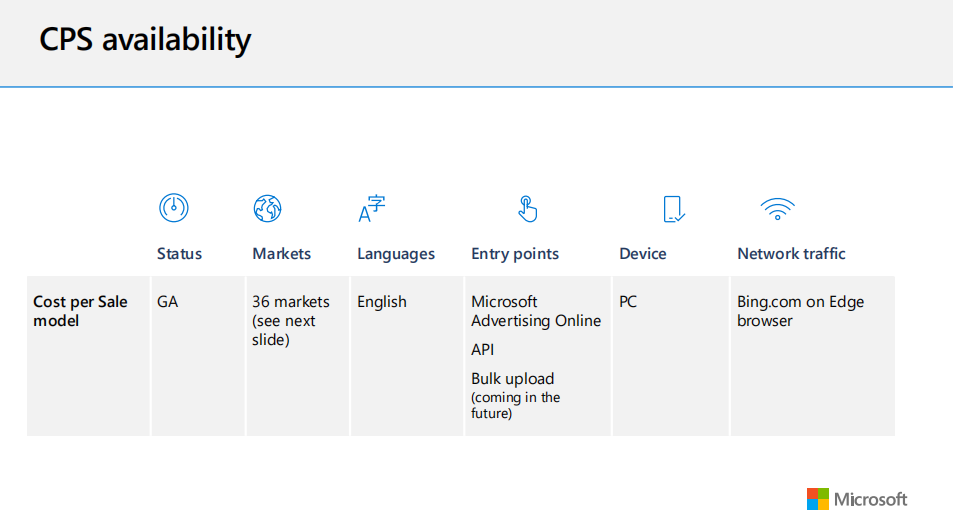Select the CPS availability slide title
Screen dimensions: 953x526
pos(145,40)
